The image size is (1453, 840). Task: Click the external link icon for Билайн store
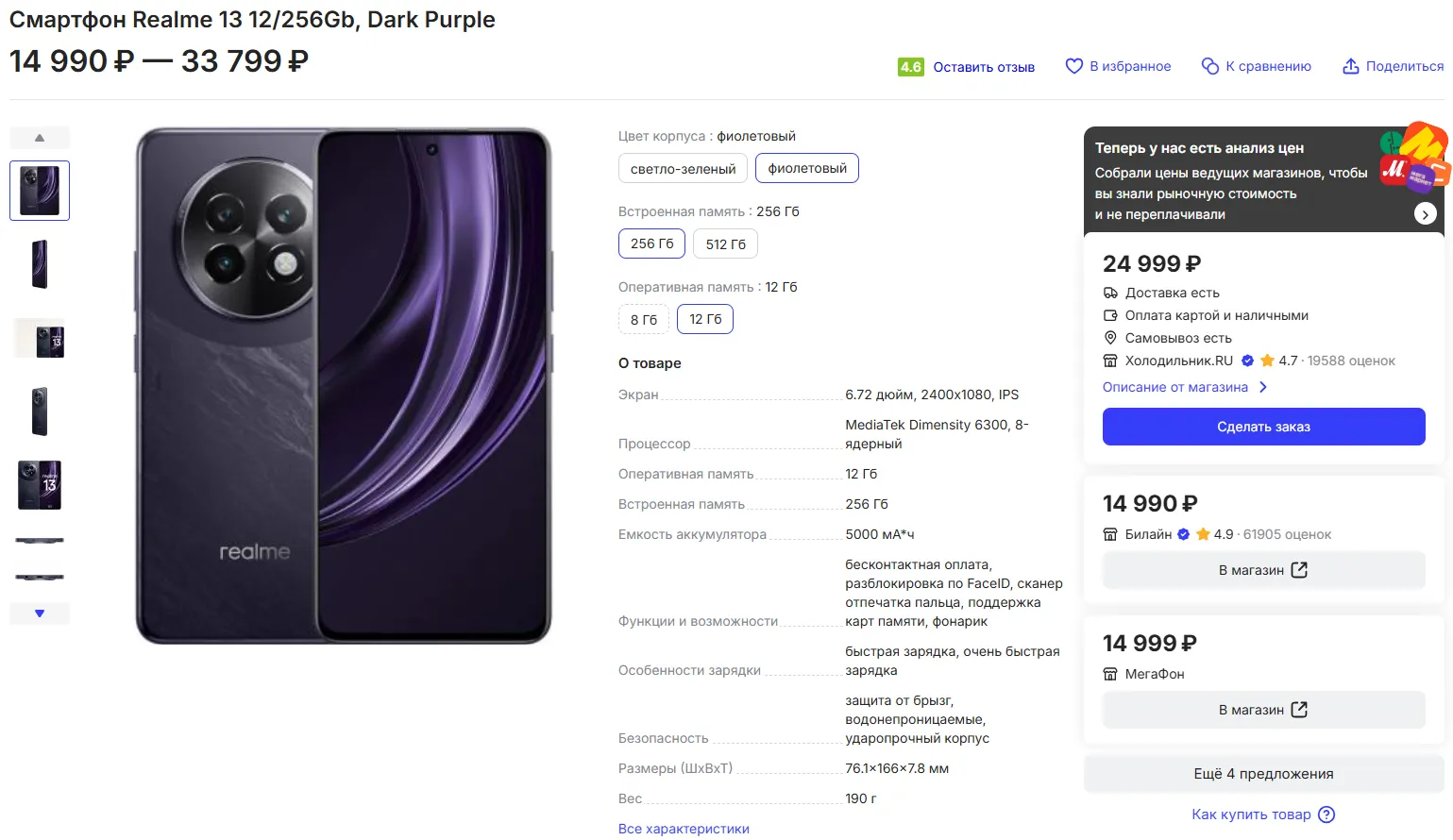(x=1299, y=570)
